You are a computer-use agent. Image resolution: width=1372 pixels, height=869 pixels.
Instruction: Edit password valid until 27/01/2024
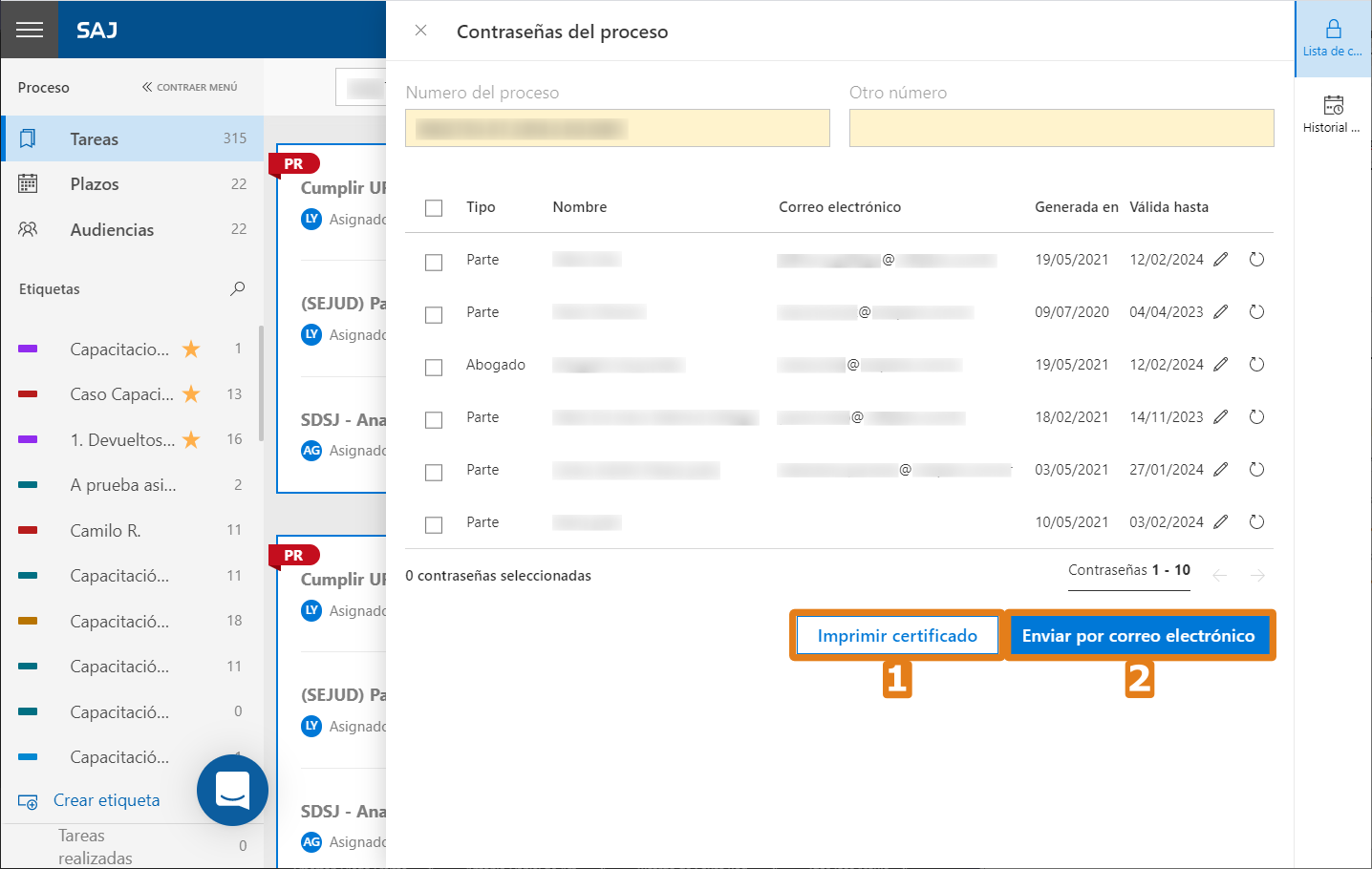point(1220,470)
